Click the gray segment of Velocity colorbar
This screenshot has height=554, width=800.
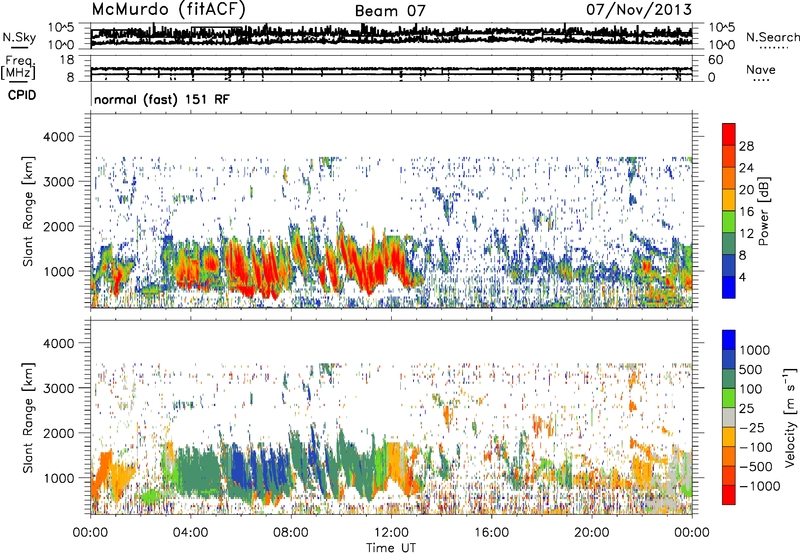click(x=729, y=418)
